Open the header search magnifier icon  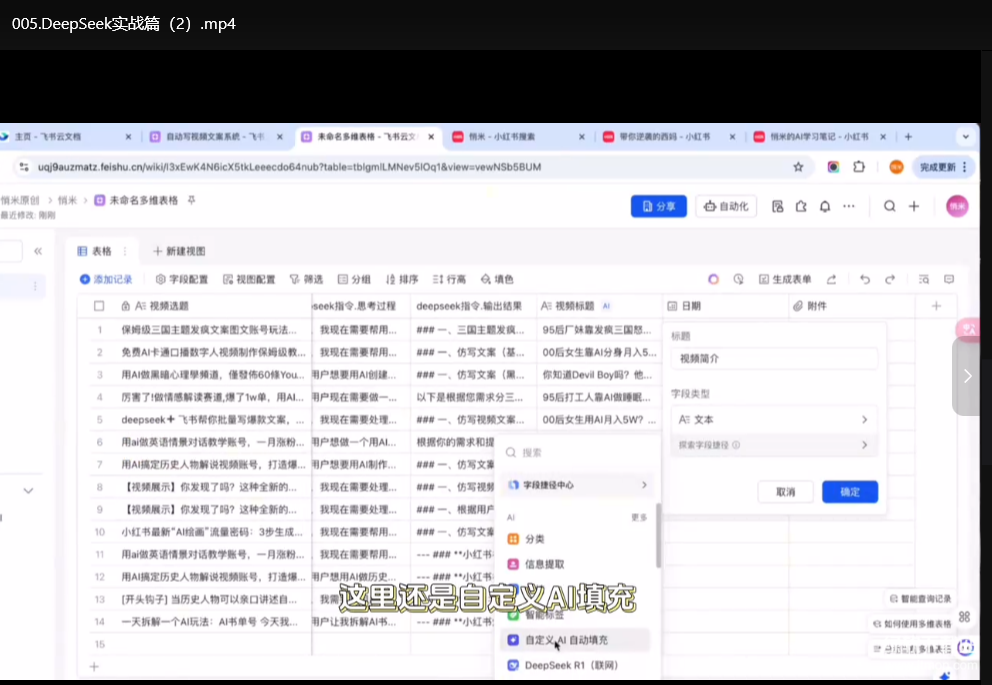[889, 207]
